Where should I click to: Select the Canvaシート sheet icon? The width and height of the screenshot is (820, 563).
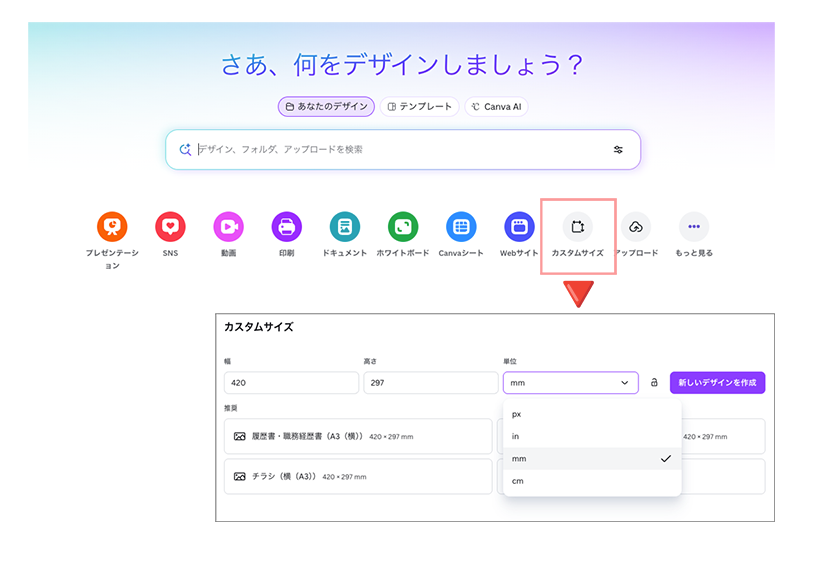point(461,227)
